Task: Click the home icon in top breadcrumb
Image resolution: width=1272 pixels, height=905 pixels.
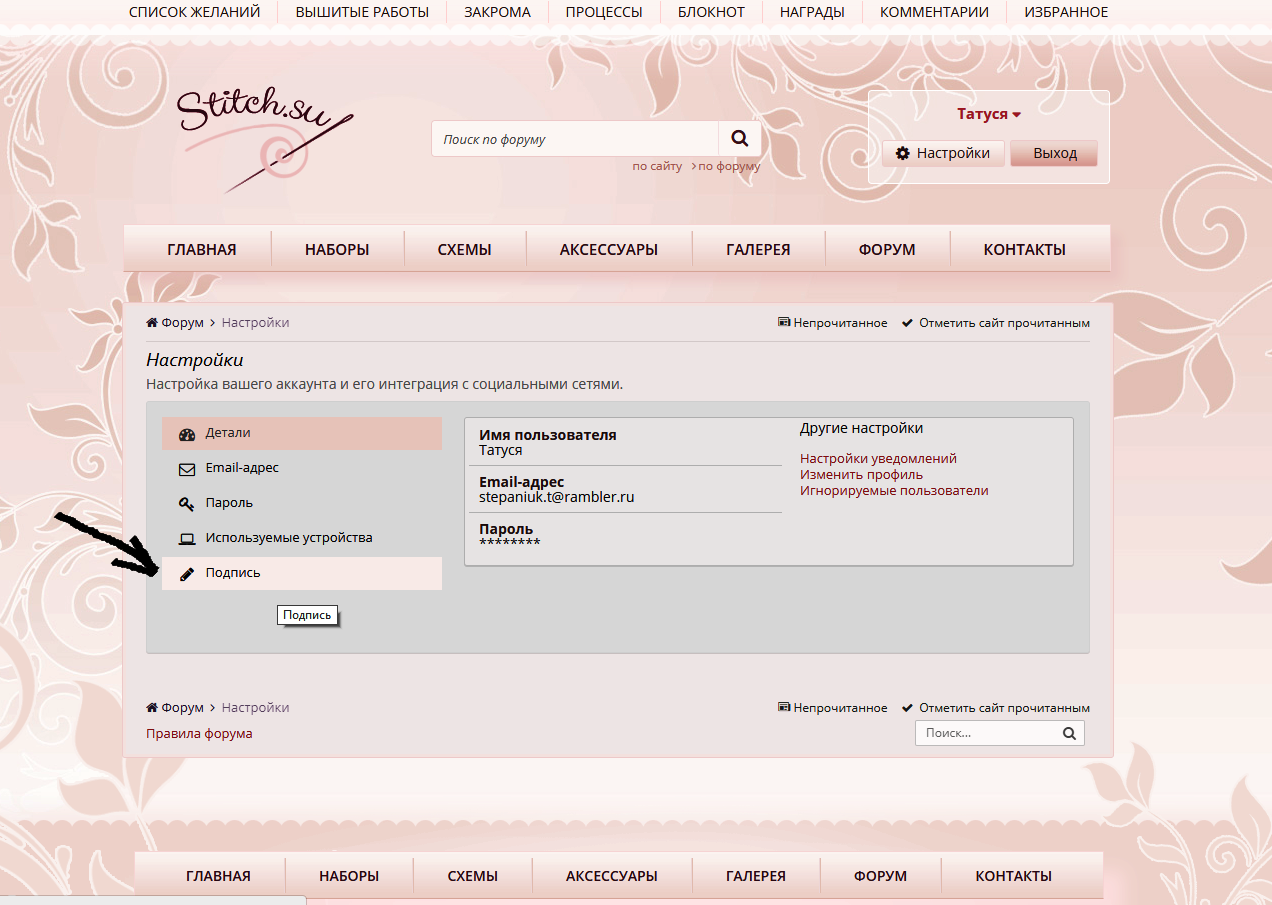Action: [152, 323]
